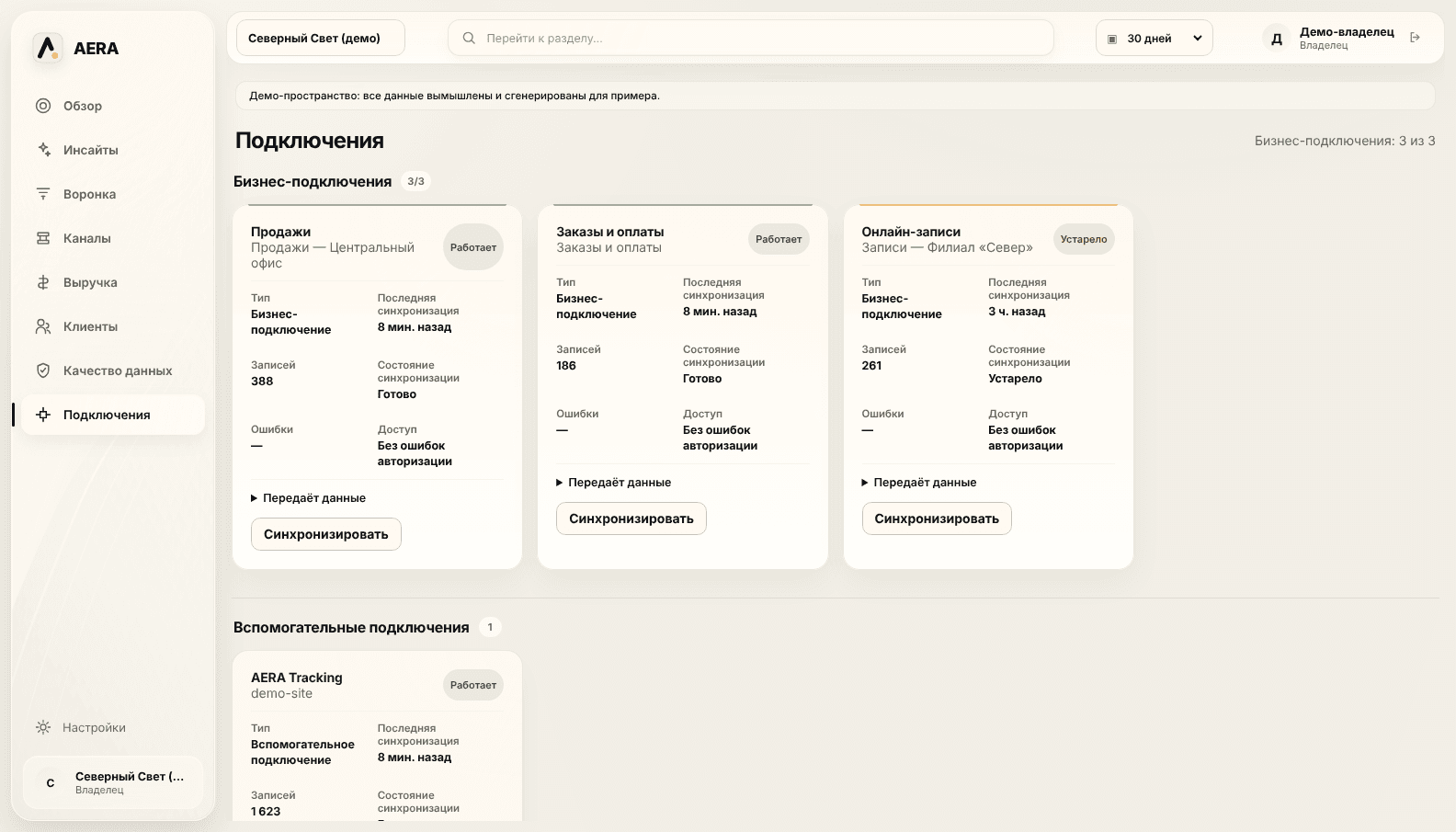Click Синхронизировать in Заказы и оплаты card
The width and height of the screenshot is (1456, 832).
pos(631,519)
